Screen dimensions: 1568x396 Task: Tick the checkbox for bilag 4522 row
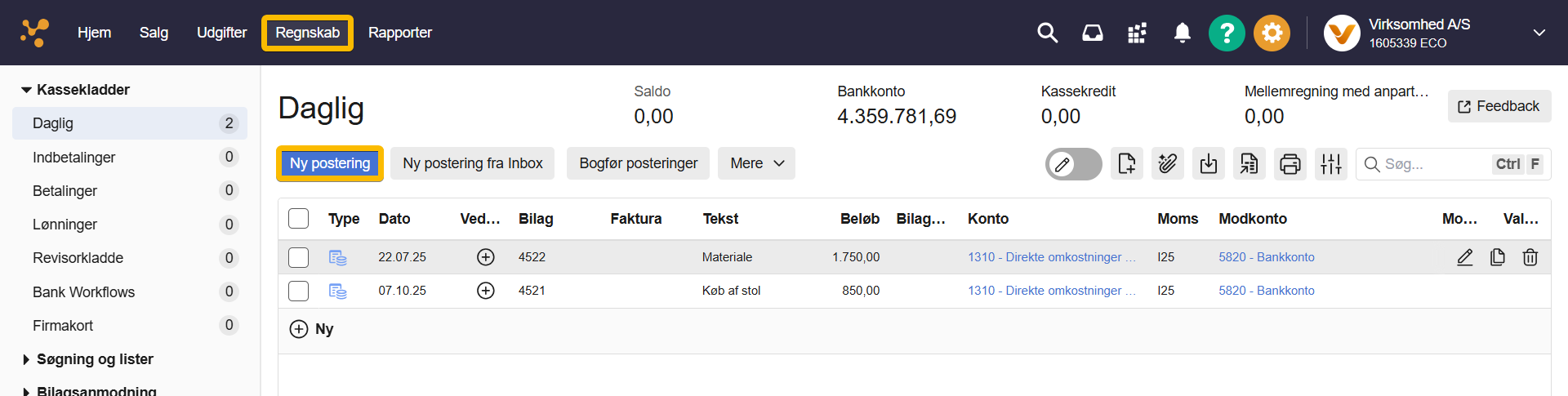(299, 257)
